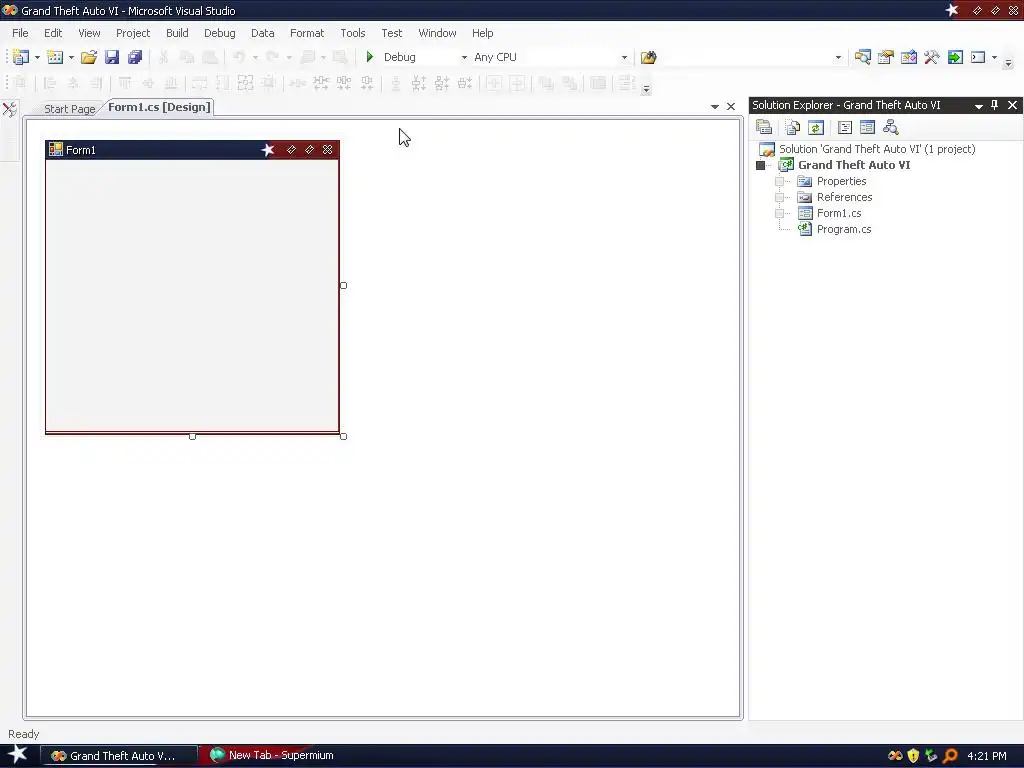Image resolution: width=1024 pixels, height=768 pixels.
Task: Select the Form1.cs [Design] tab
Action: pyautogui.click(x=159, y=107)
